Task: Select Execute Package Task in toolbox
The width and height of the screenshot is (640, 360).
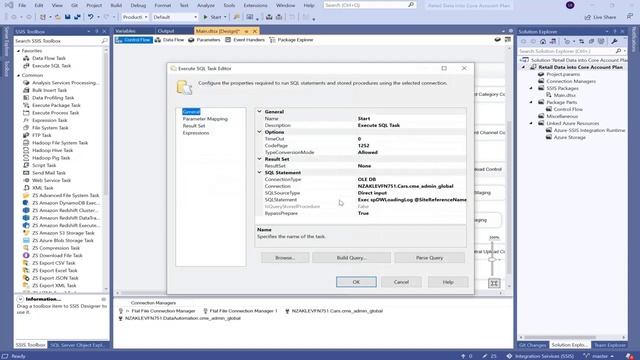Action: 56,105
